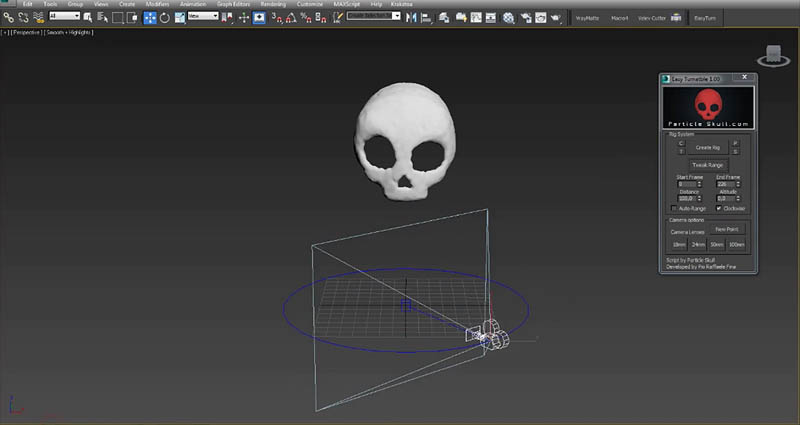The height and width of the screenshot is (425, 800).
Task: Select the Rotate tool icon
Action: point(165,17)
